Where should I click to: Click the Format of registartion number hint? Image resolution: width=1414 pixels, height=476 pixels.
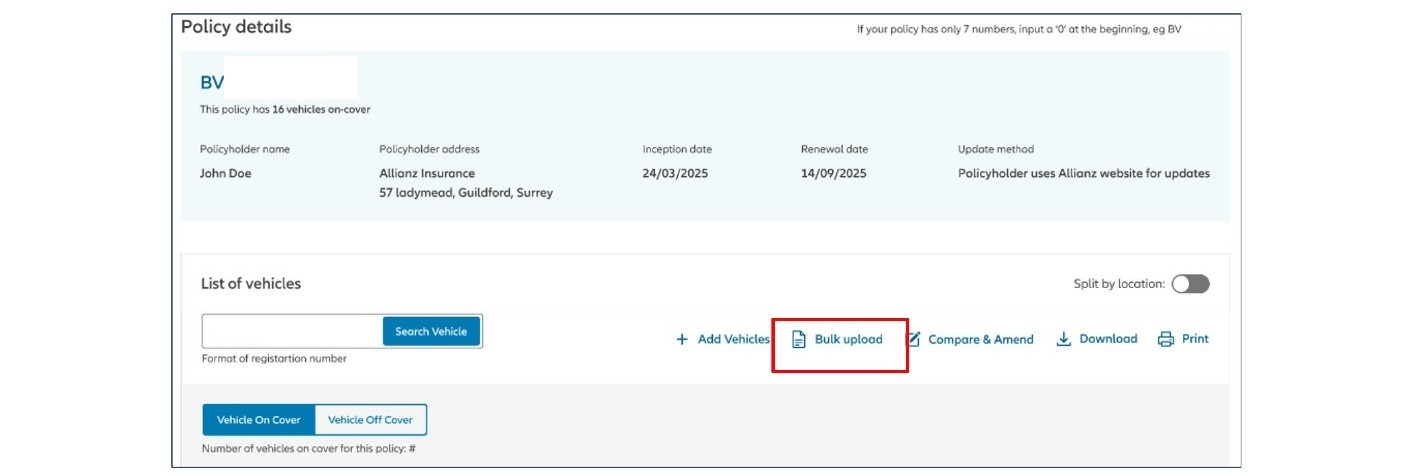[x=274, y=358]
